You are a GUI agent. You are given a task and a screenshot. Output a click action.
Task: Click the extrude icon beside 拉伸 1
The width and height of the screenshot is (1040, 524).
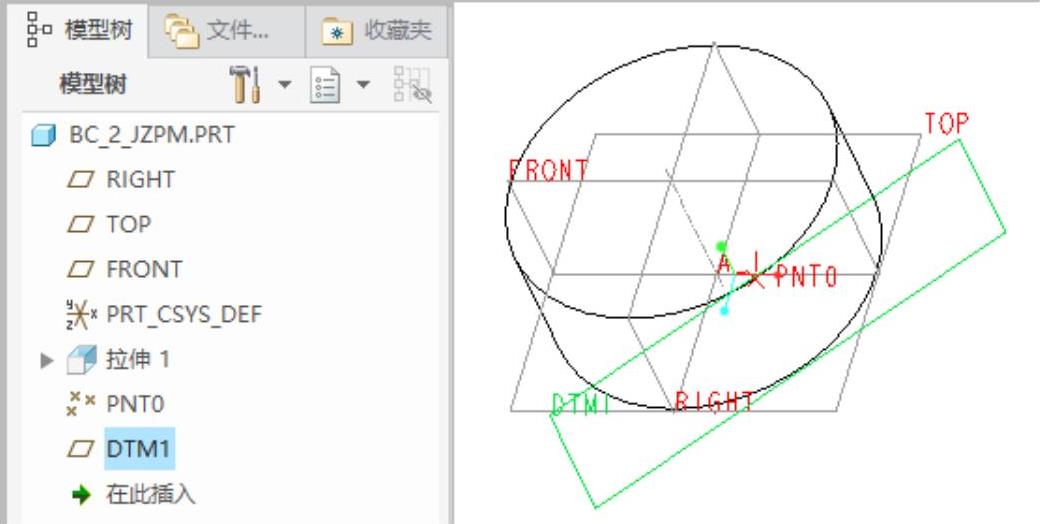[82, 360]
